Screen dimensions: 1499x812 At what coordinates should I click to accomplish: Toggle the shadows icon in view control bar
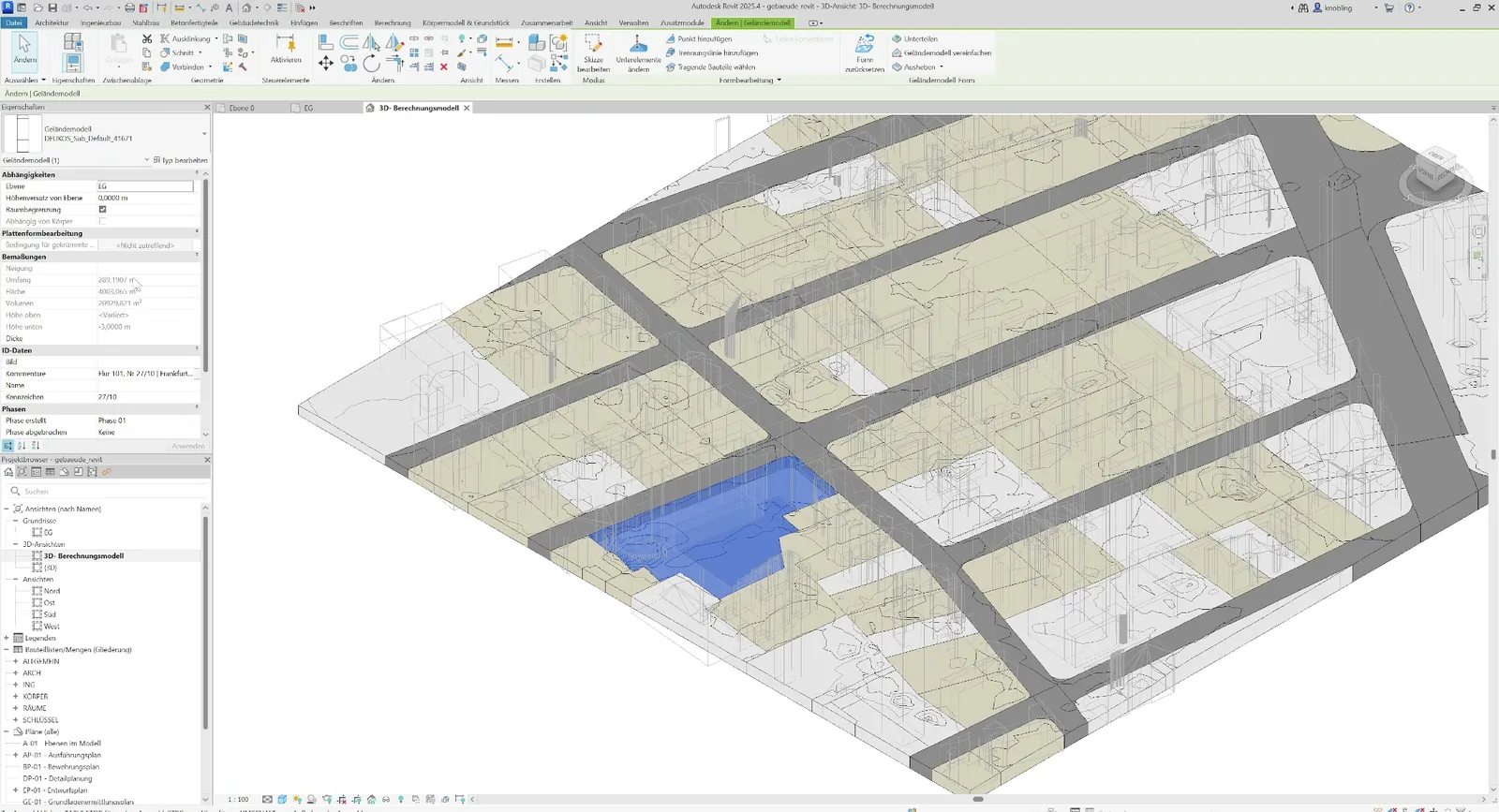(x=312, y=799)
